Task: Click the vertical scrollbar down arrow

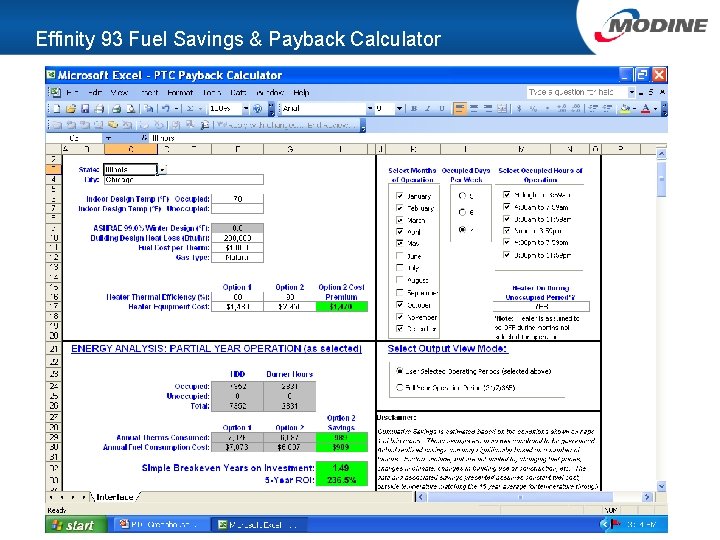Action: click(661, 486)
